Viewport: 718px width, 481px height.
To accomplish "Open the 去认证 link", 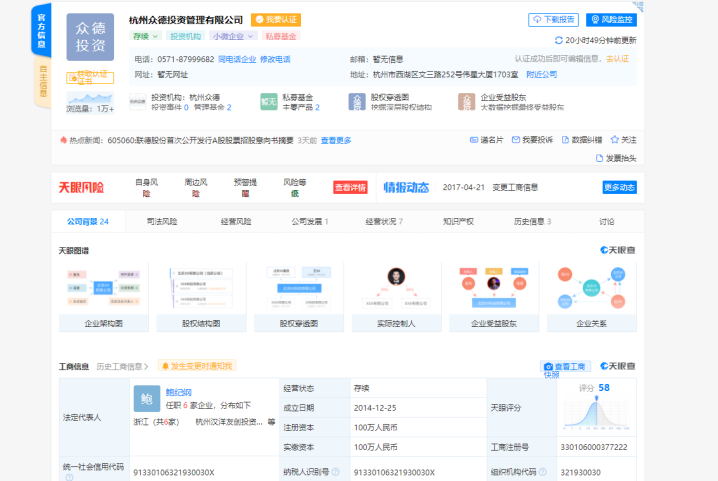I will tap(618, 59).
